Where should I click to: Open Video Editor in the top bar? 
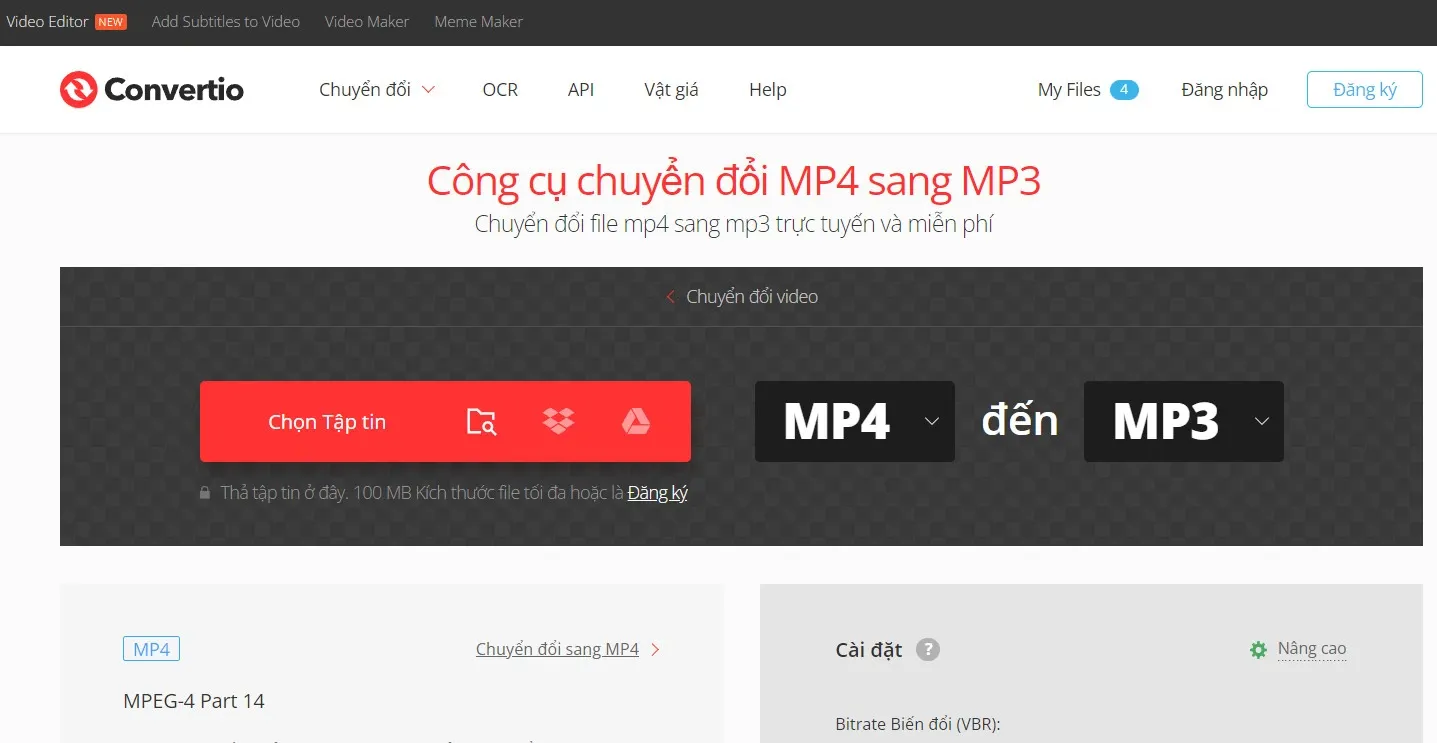(x=47, y=21)
